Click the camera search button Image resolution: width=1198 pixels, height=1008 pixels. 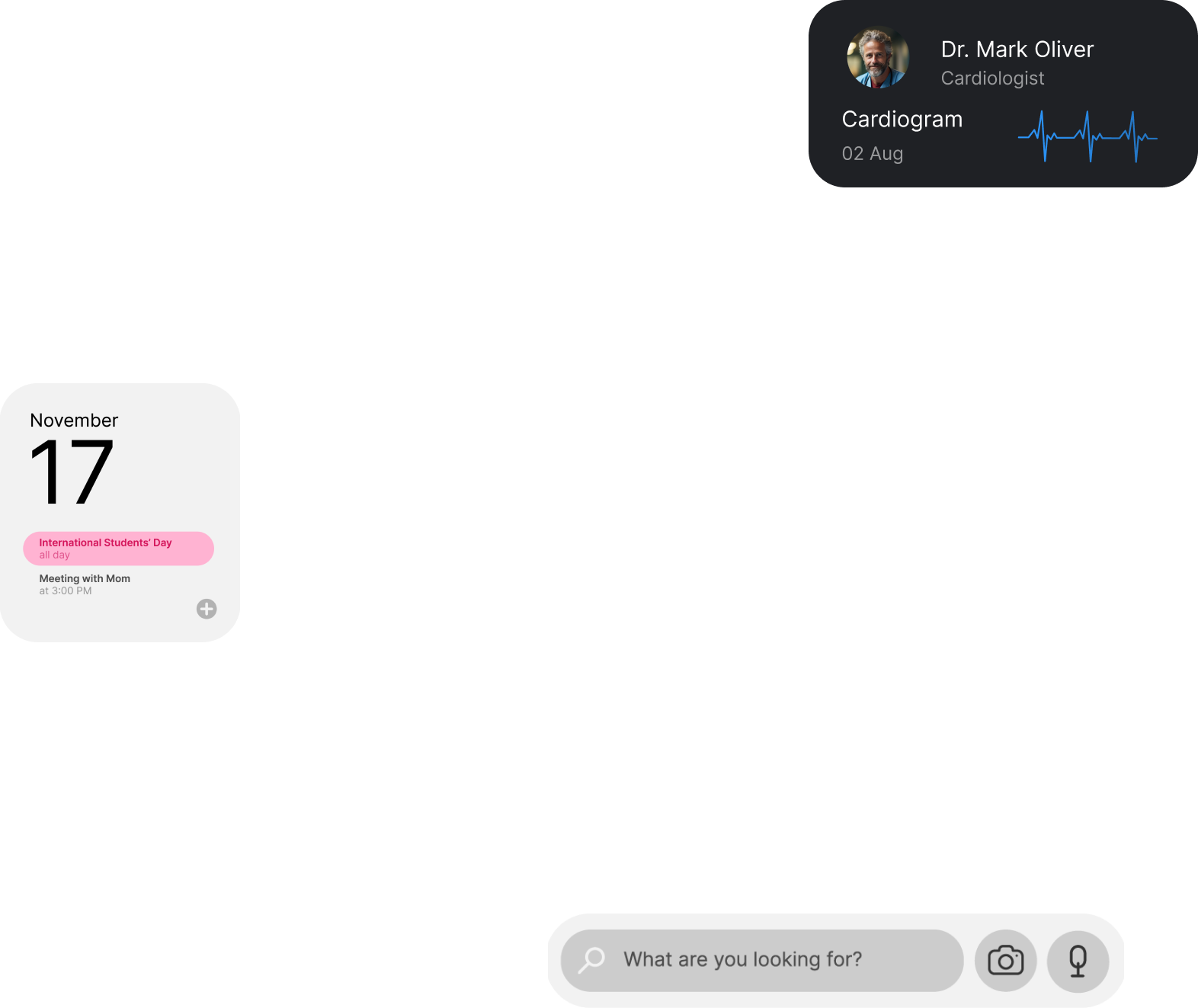pos(1005,961)
